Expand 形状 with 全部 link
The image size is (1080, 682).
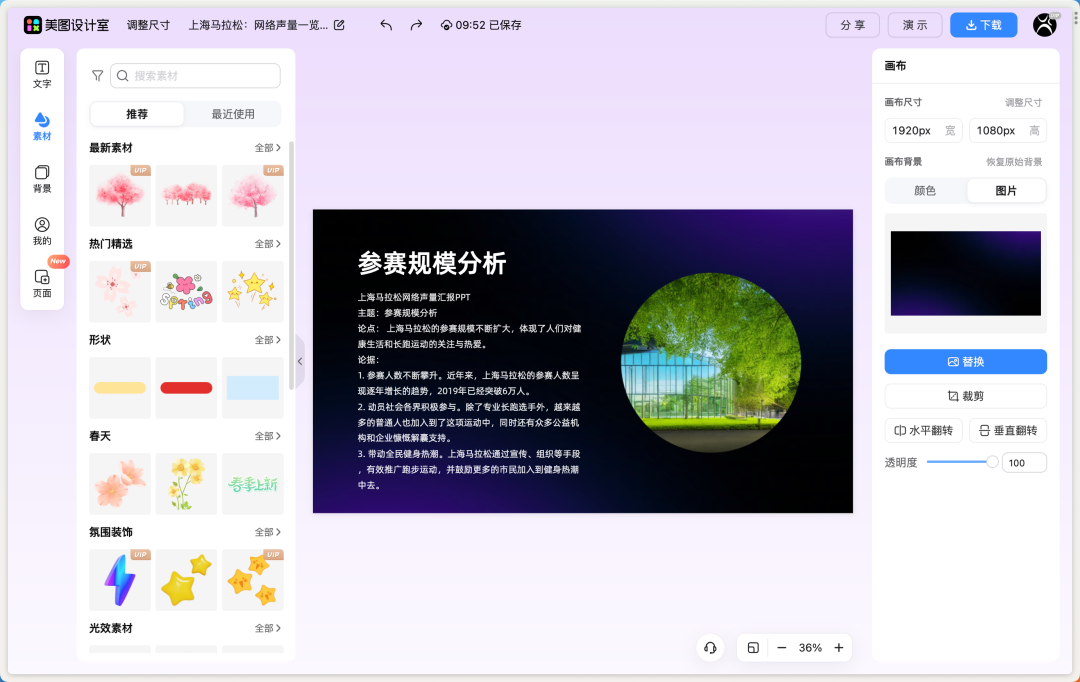pos(268,340)
